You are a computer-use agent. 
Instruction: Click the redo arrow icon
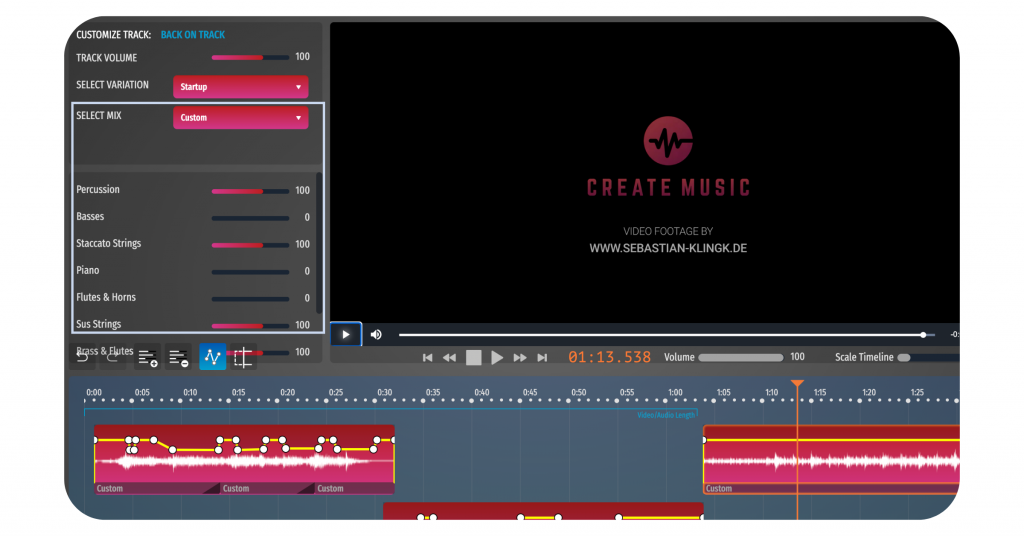pos(112,356)
